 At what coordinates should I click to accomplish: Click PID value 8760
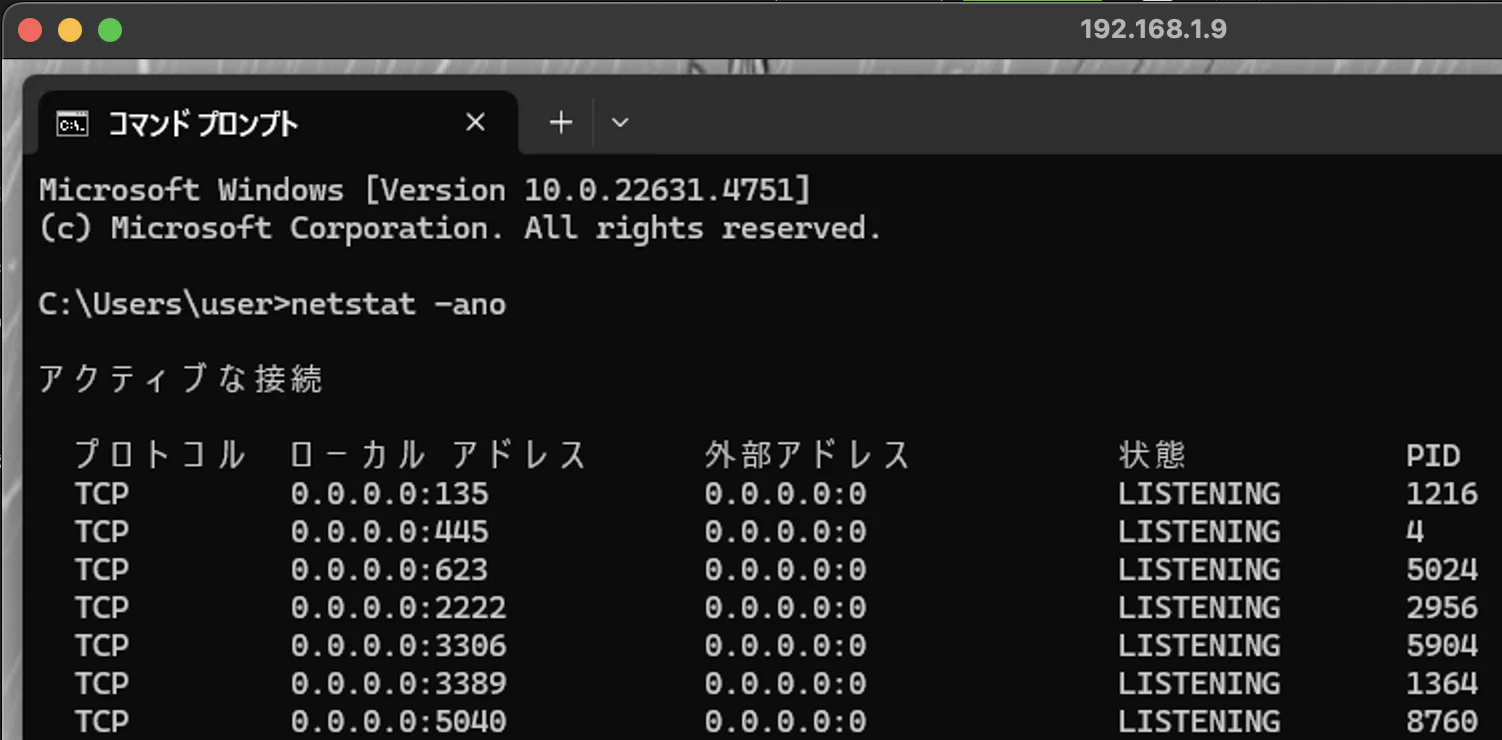[x=1442, y=722]
